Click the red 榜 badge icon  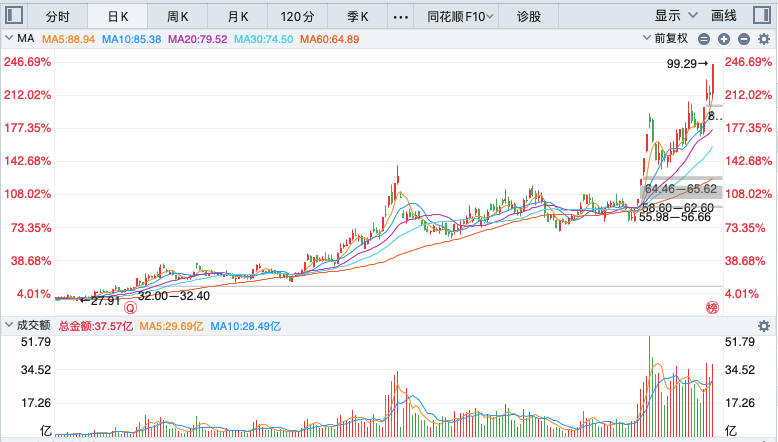[712, 308]
